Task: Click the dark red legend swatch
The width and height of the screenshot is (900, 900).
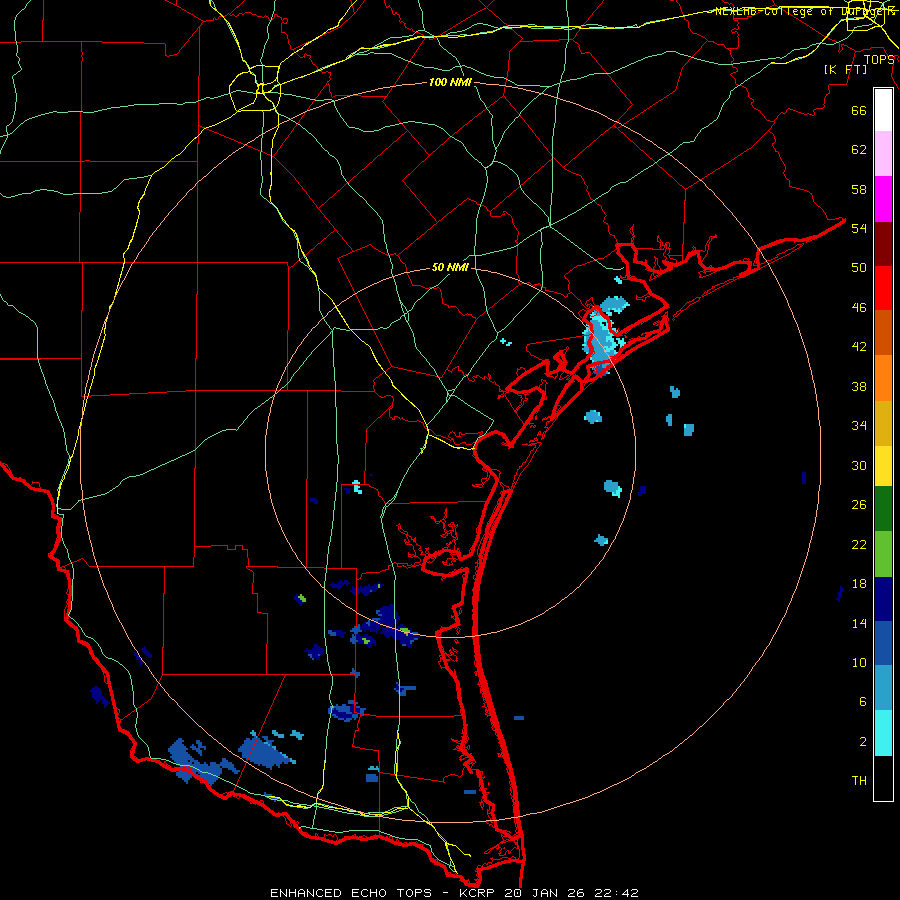Action: (x=883, y=243)
